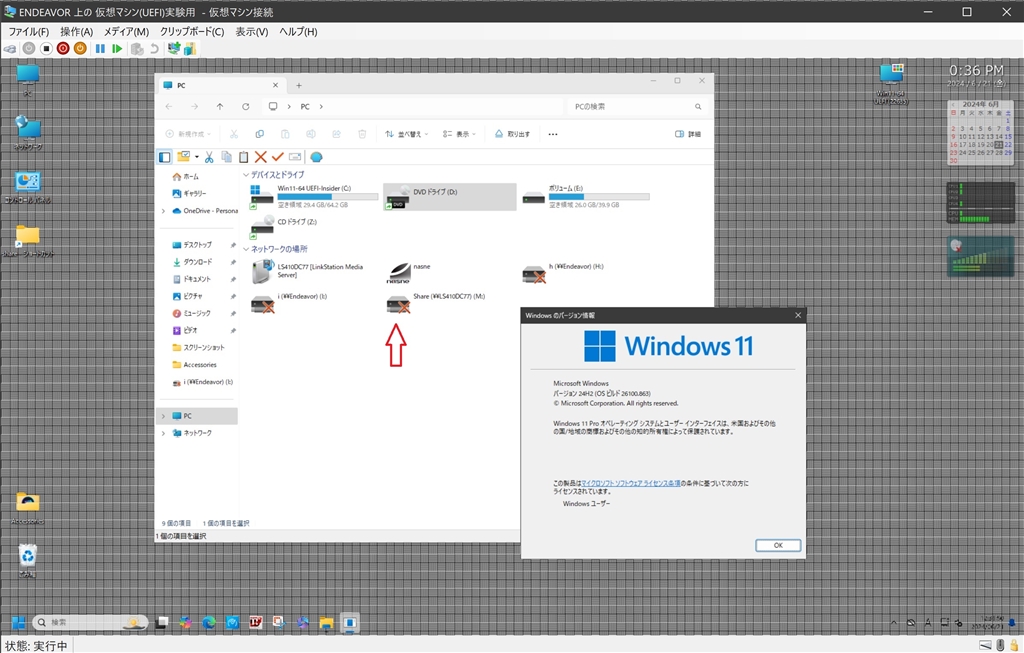
Task: Click the Ctrl+Alt+Del icon in VM toolbar
Action: pyautogui.click(x=10, y=49)
